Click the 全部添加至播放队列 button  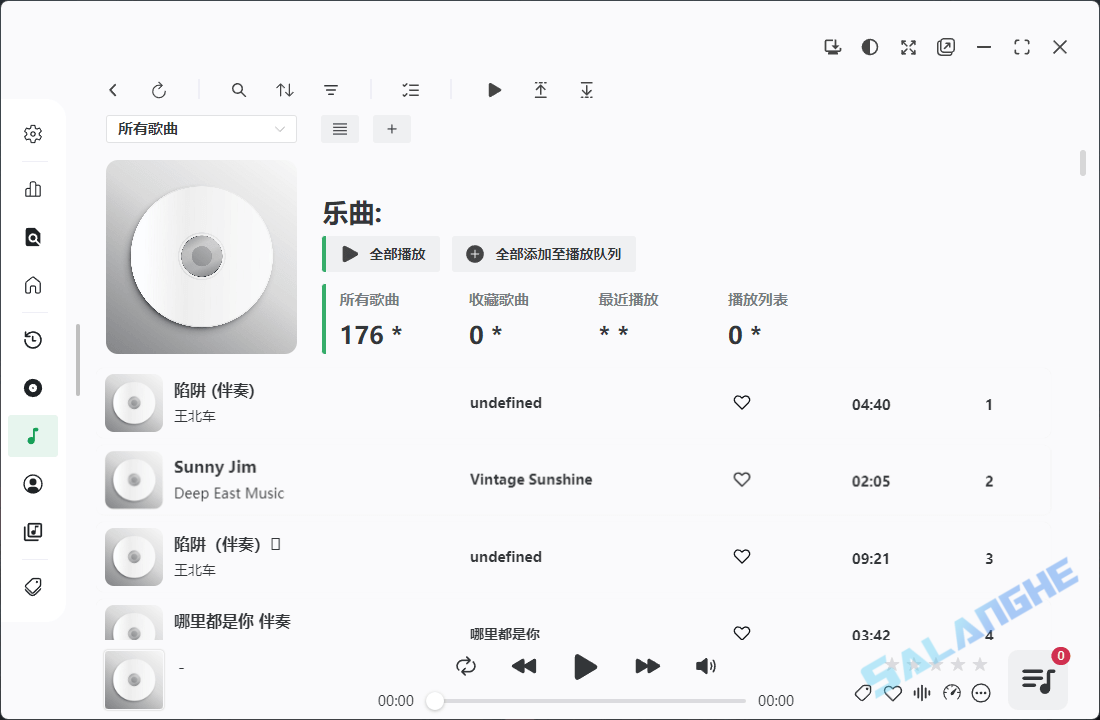click(x=544, y=254)
